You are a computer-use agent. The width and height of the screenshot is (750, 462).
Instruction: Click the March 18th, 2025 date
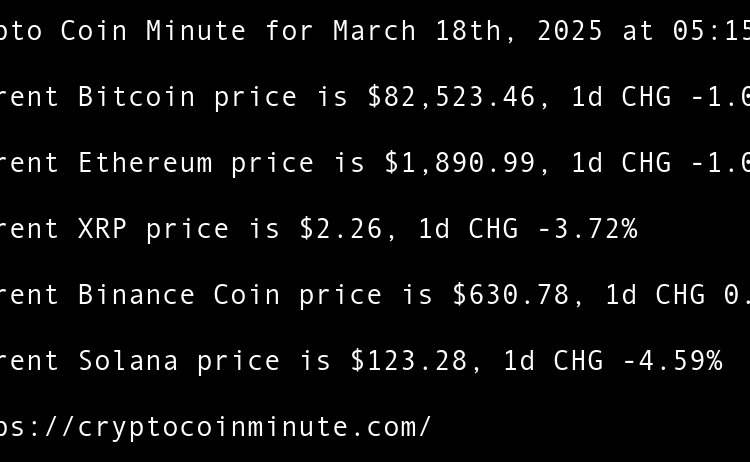468,31
